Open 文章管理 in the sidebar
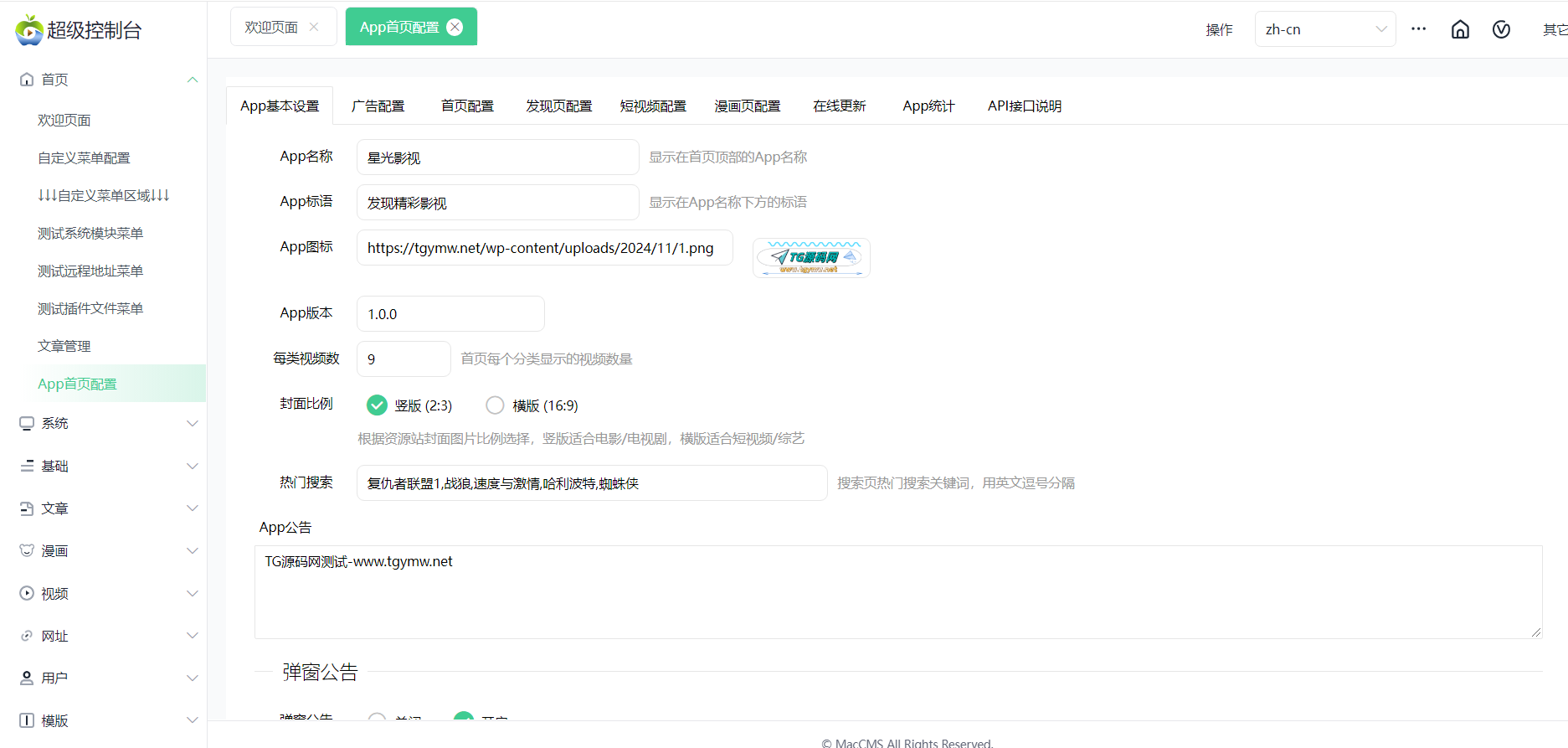1568x748 pixels. coord(64,346)
